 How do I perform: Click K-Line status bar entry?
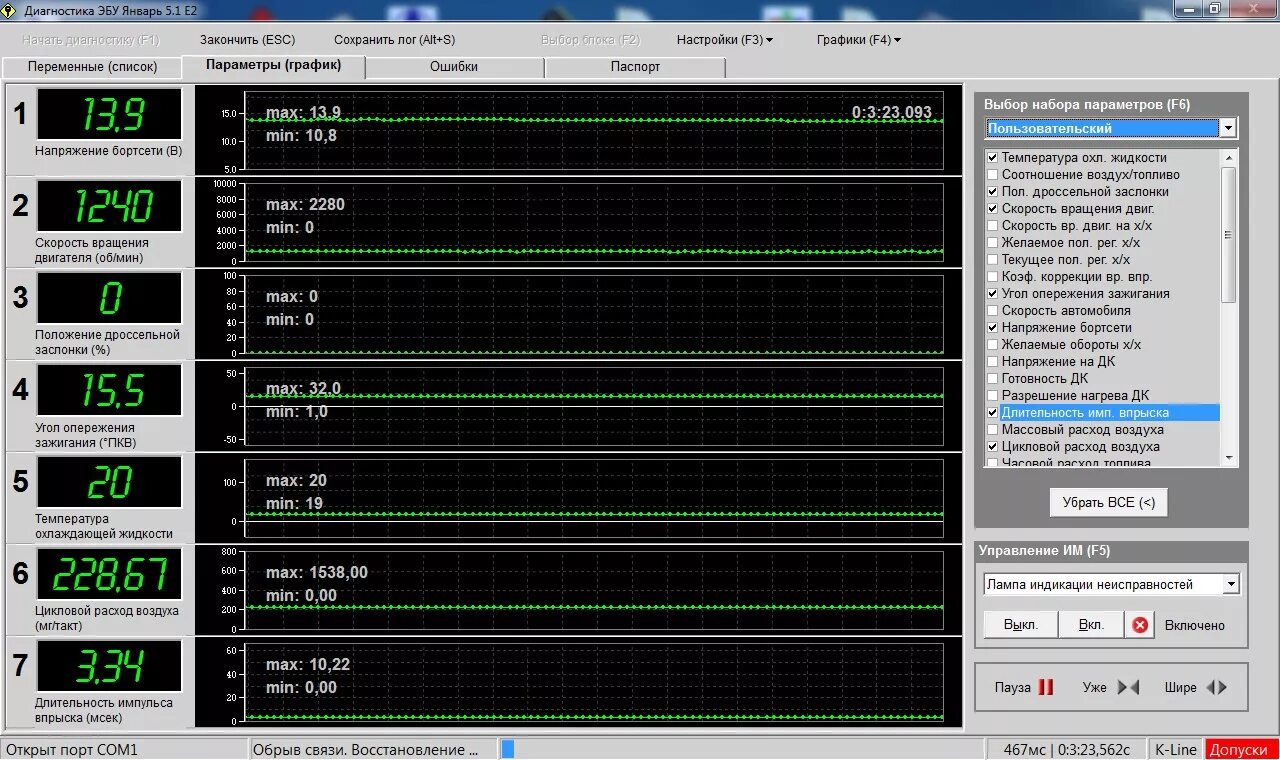[x=1175, y=750]
